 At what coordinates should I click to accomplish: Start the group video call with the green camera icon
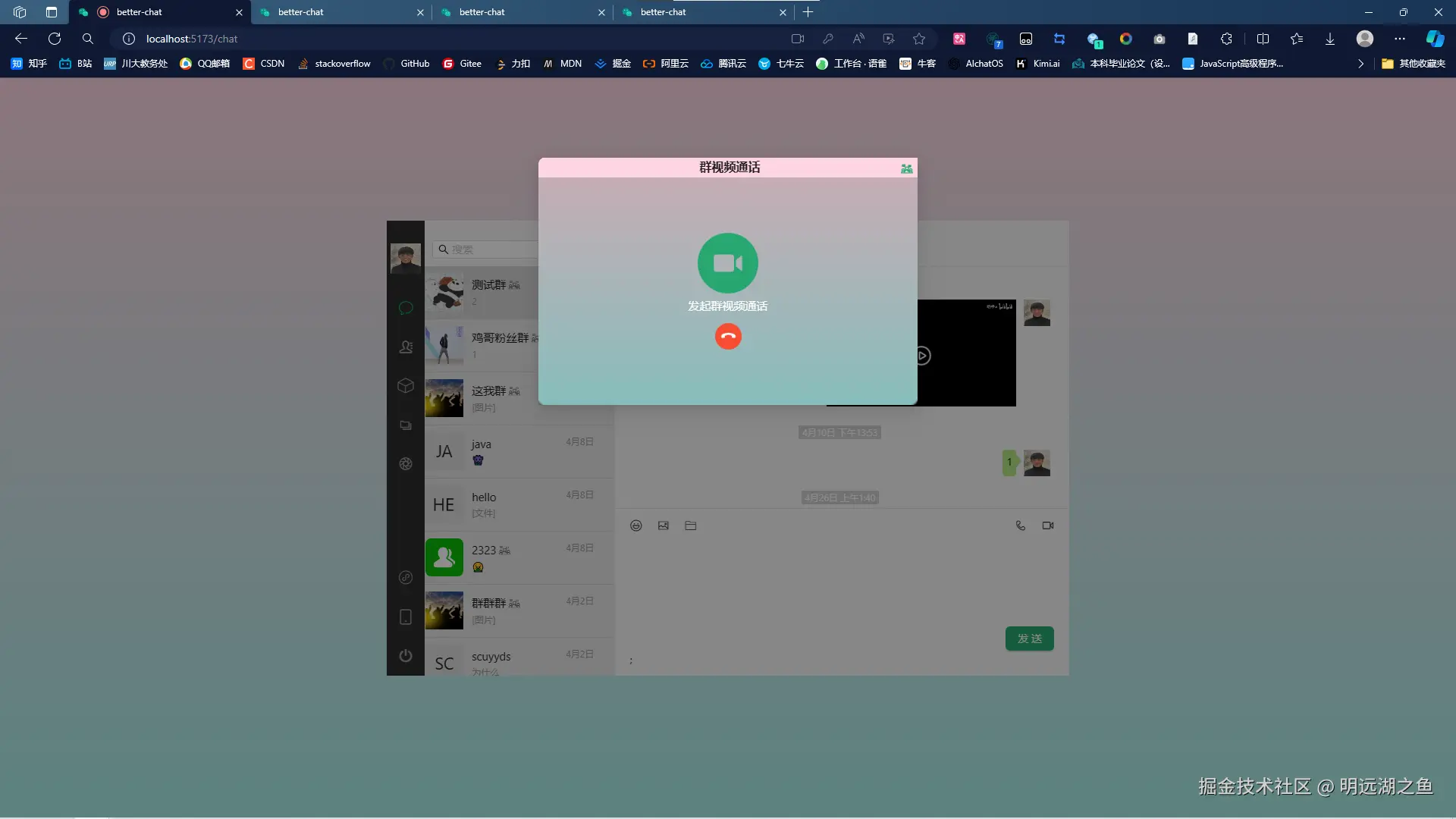pos(727,263)
